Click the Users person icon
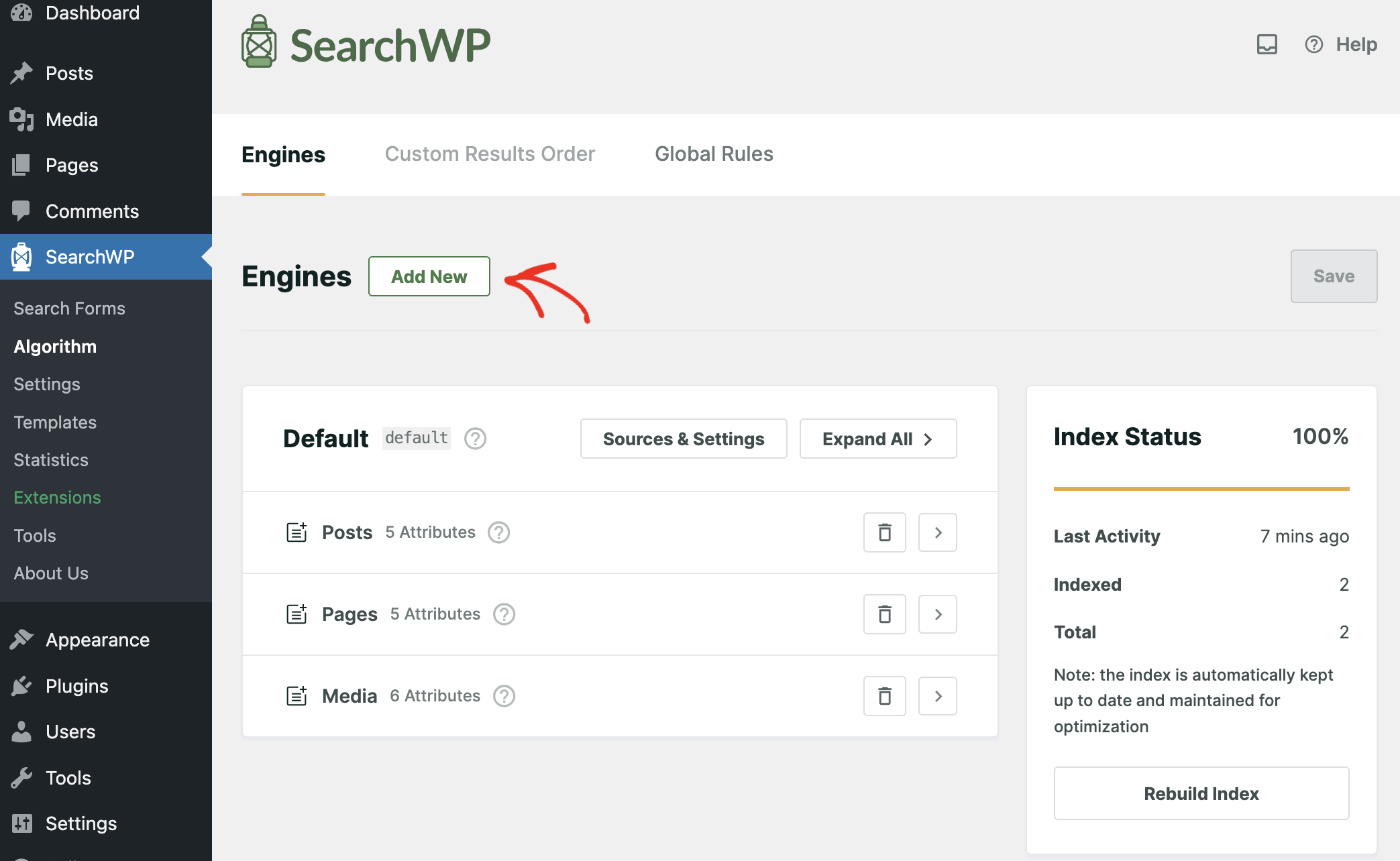This screenshot has width=1400, height=861. pos(21,732)
